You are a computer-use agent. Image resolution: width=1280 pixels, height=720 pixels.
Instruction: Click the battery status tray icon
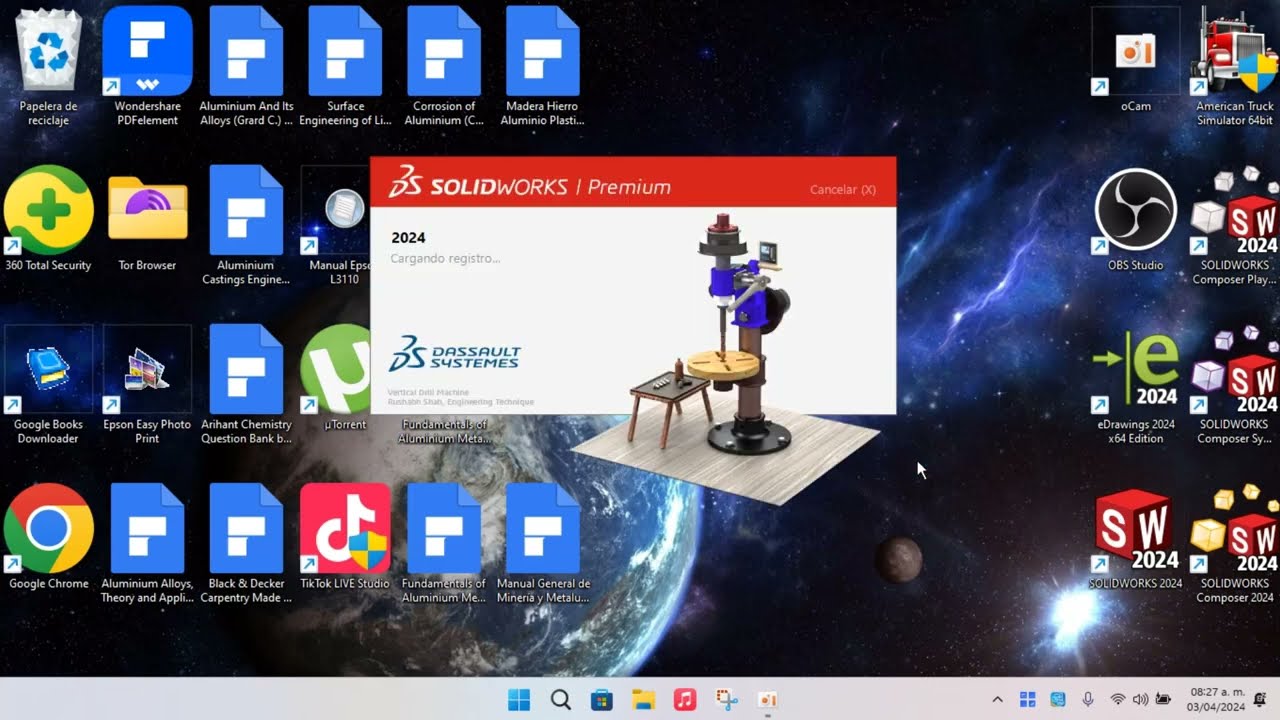[1163, 700]
